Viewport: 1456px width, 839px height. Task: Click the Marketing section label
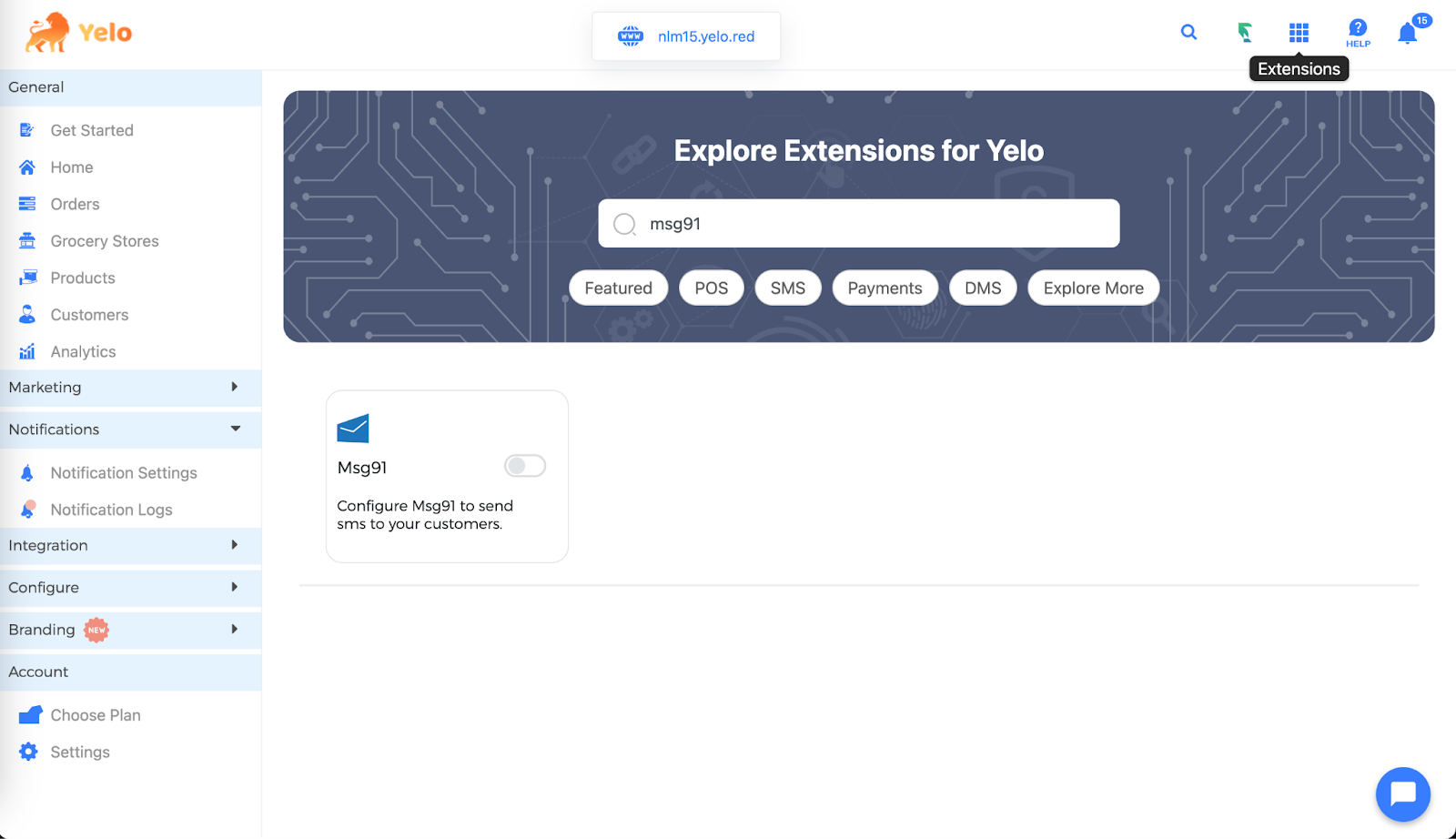click(x=45, y=388)
